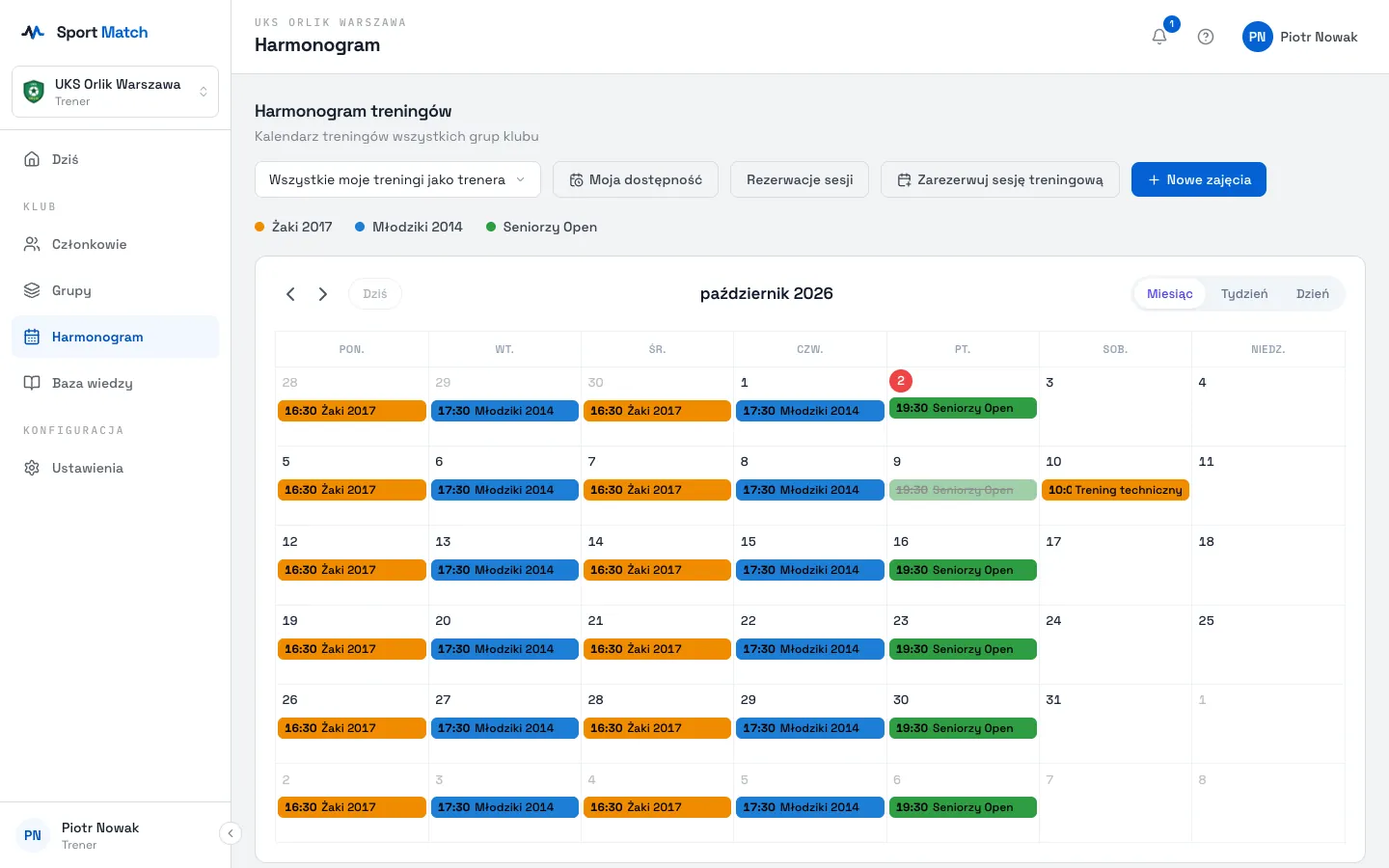
Task: Open the UKS Orlik Warszawa club switcher
Action: pos(116,92)
